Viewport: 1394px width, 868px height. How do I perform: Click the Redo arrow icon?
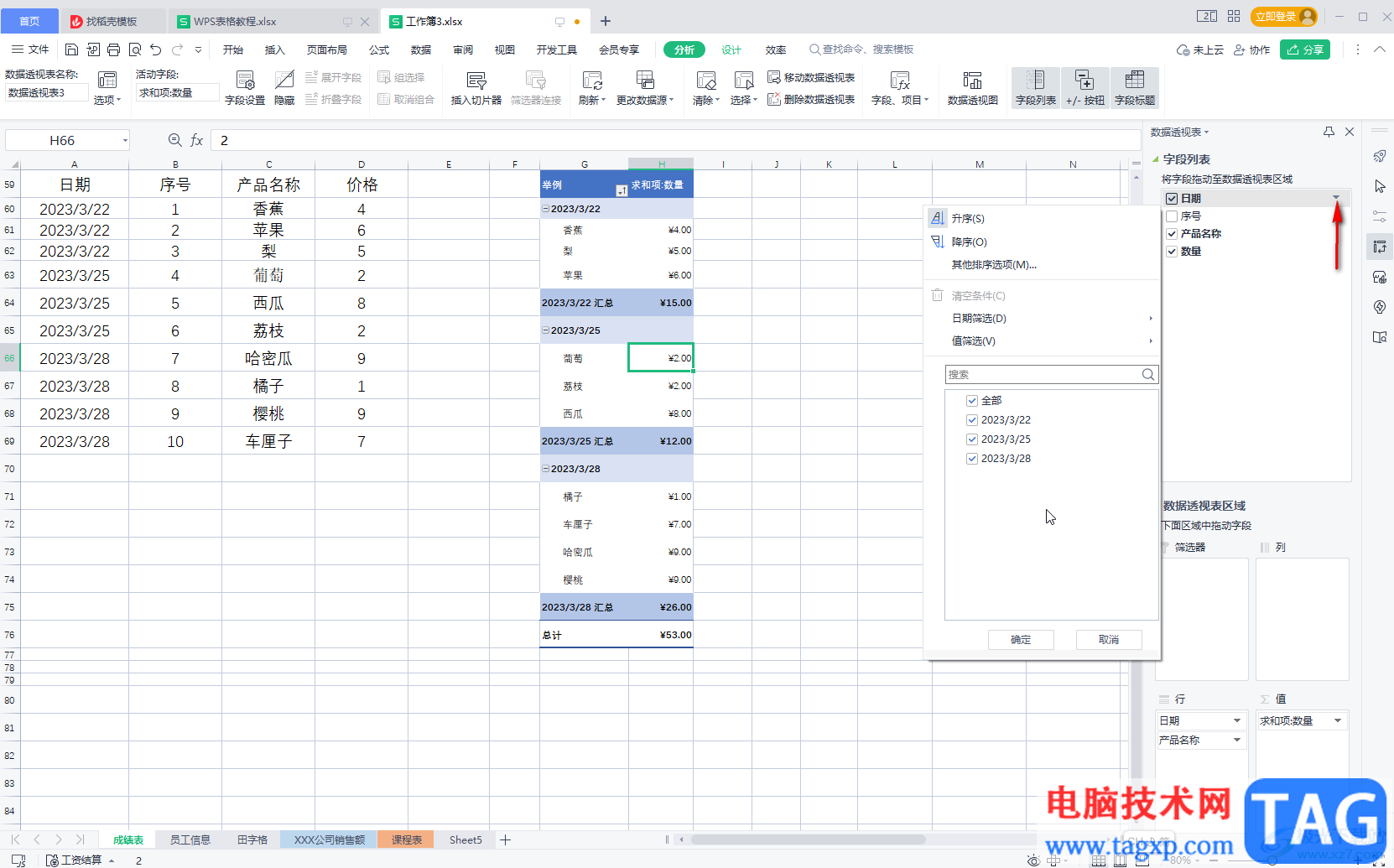pyautogui.click(x=177, y=49)
